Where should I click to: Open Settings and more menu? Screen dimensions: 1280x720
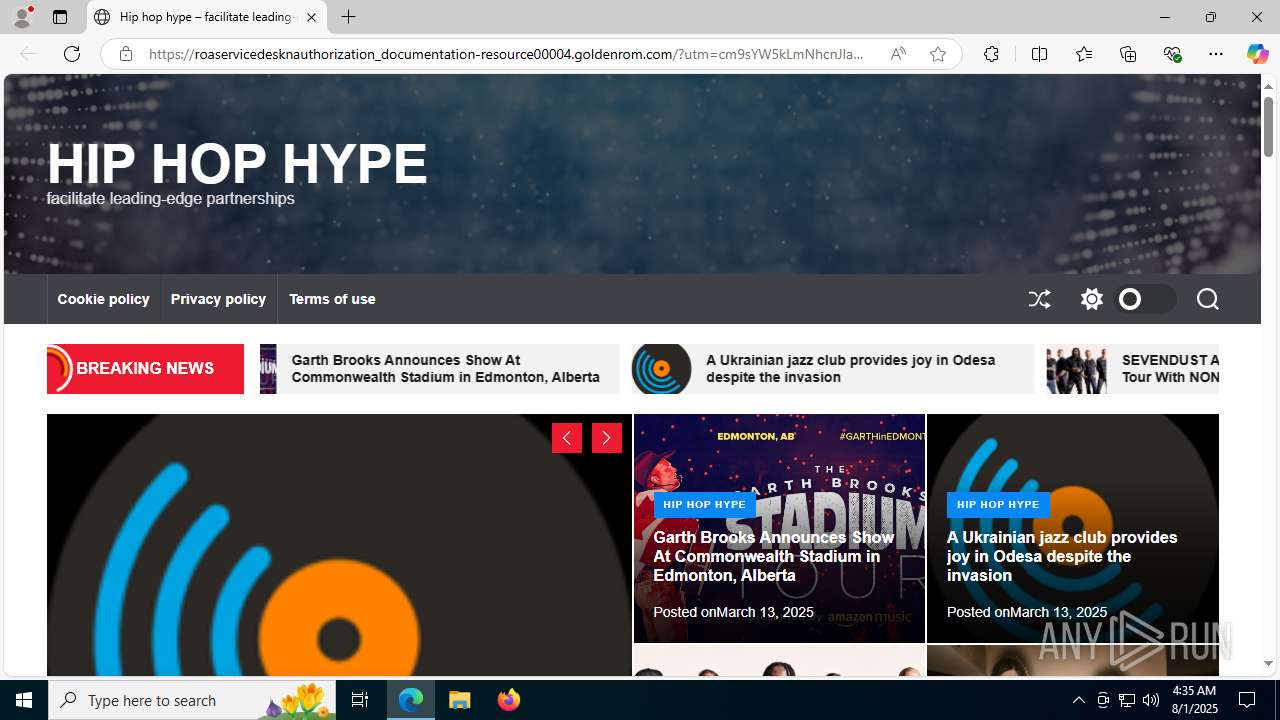[x=1216, y=54]
